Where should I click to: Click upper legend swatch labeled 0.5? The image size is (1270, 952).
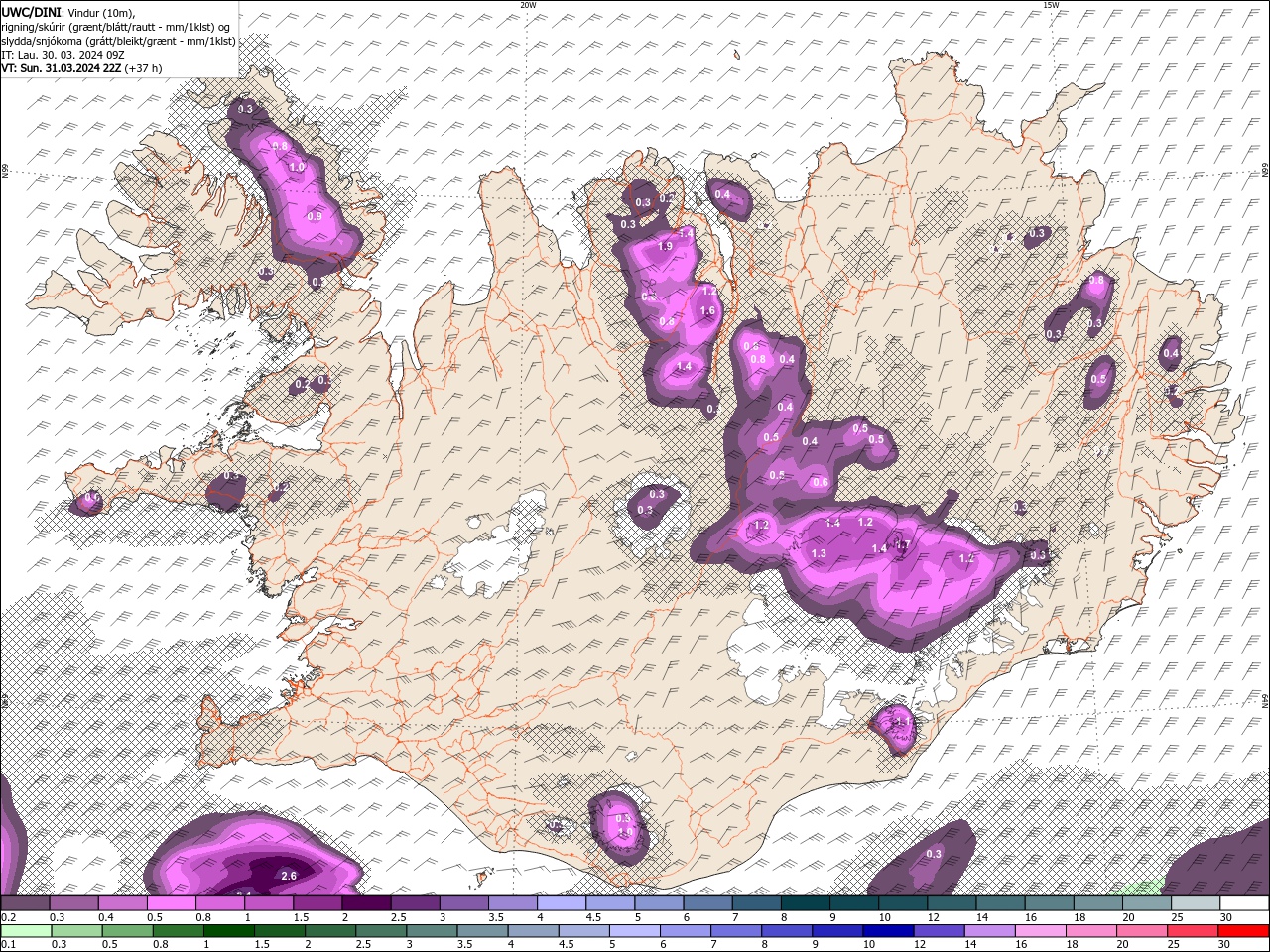point(172,903)
